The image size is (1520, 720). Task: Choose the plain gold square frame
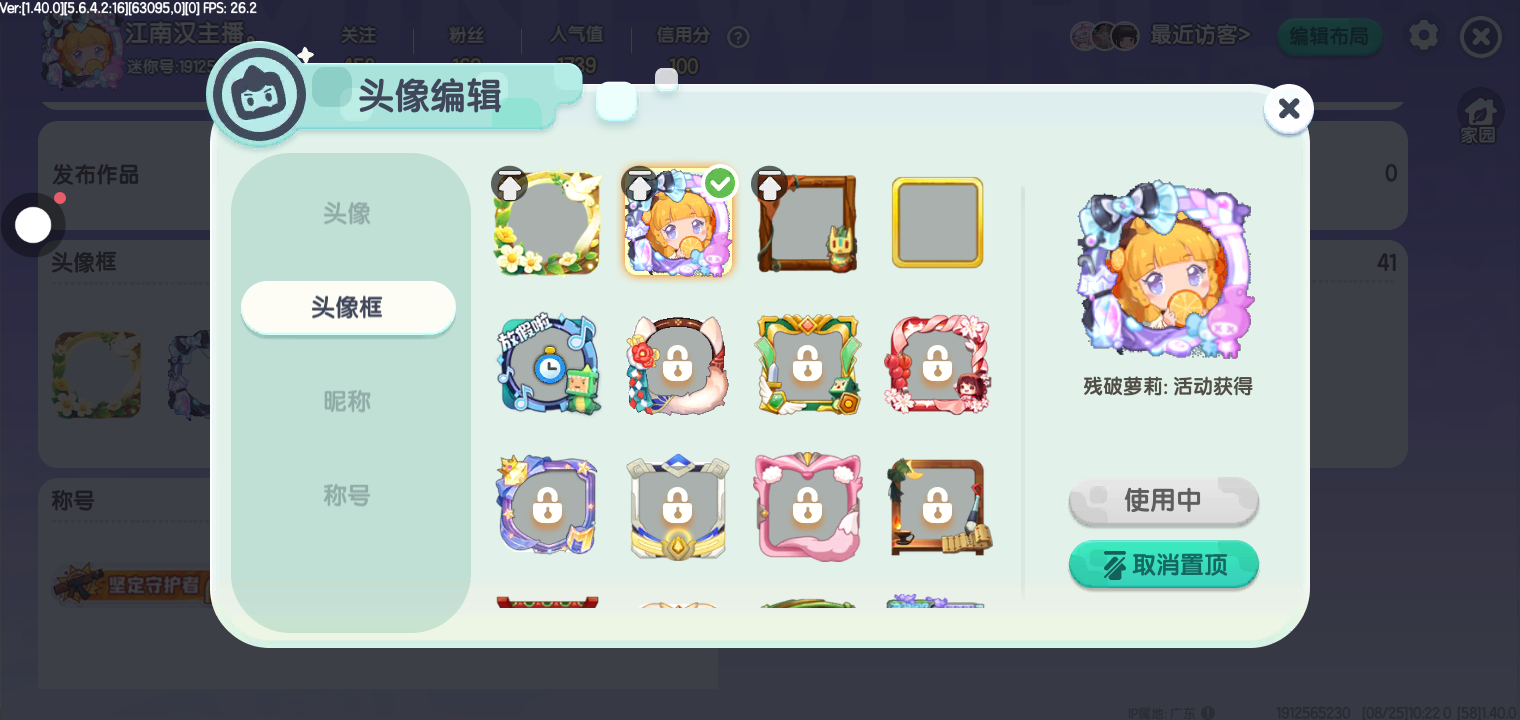[x=937, y=223]
